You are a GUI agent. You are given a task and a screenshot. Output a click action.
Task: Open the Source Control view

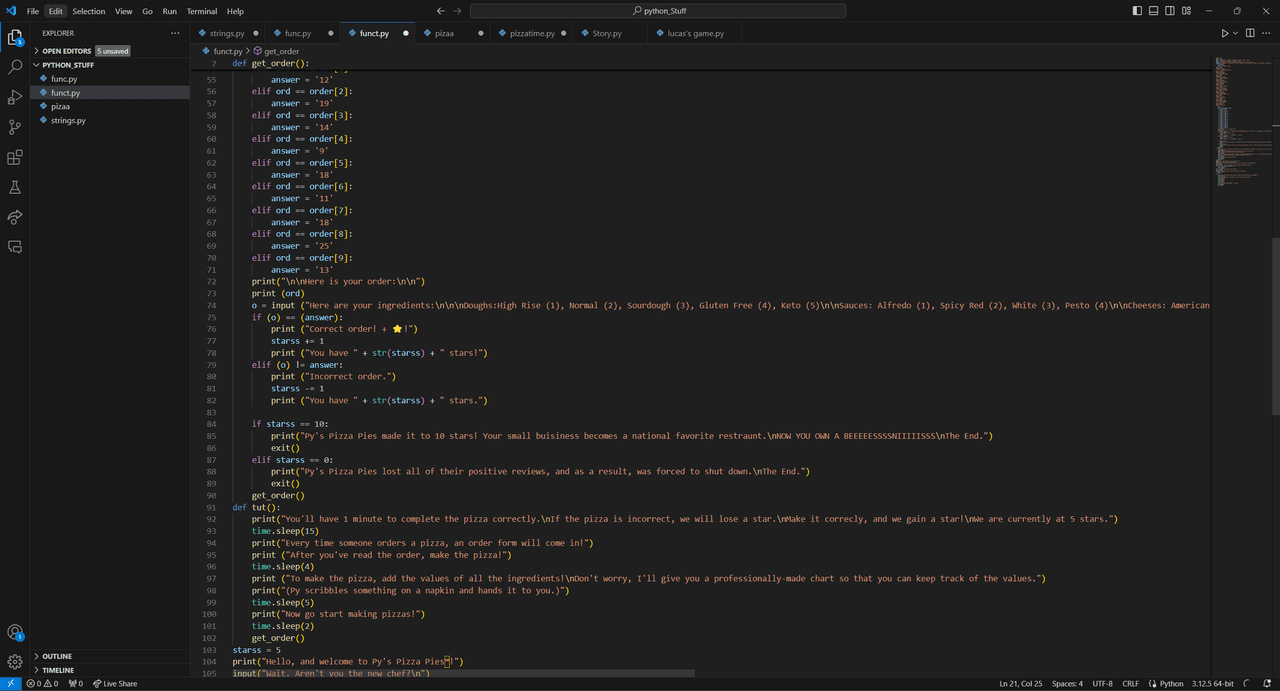coord(15,127)
